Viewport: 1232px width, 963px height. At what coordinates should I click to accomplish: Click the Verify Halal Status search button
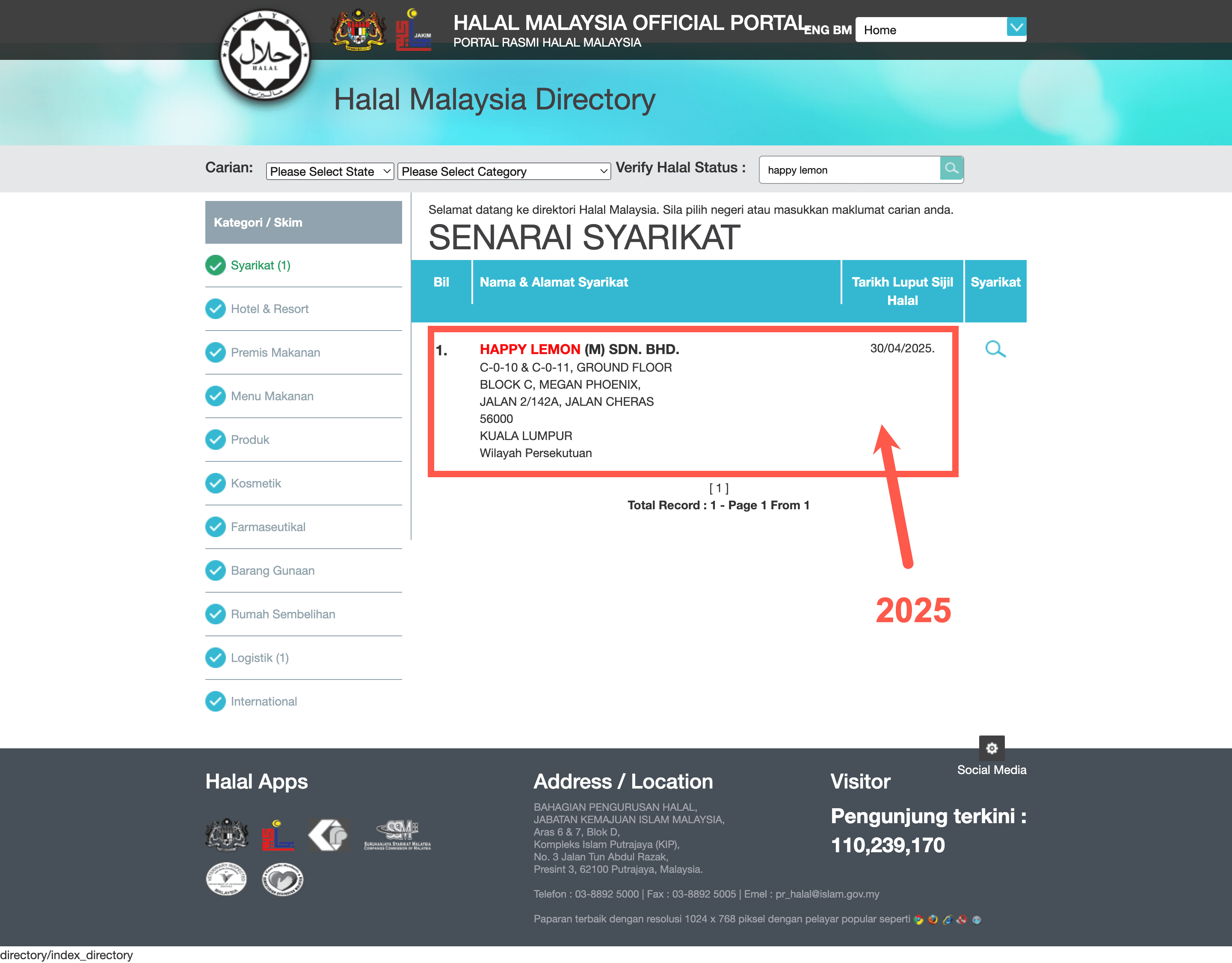click(950, 169)
